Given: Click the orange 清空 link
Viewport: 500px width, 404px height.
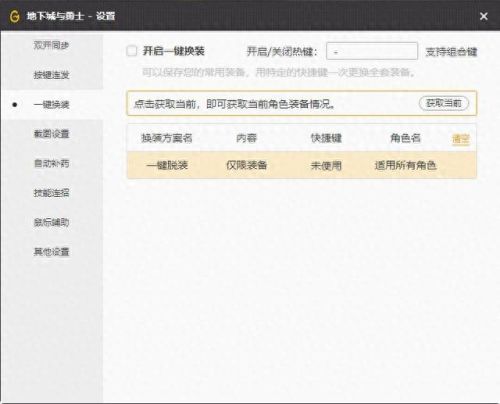Looking at the screenshot, I should point(461,139).
